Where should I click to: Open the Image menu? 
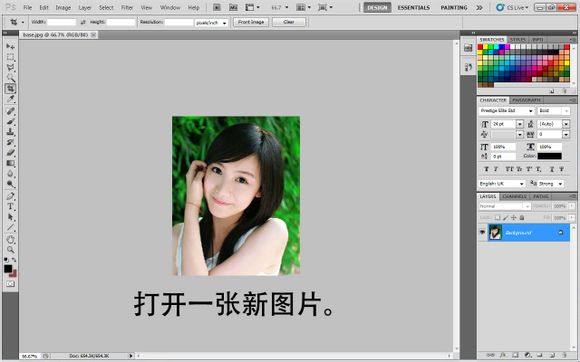63,7
